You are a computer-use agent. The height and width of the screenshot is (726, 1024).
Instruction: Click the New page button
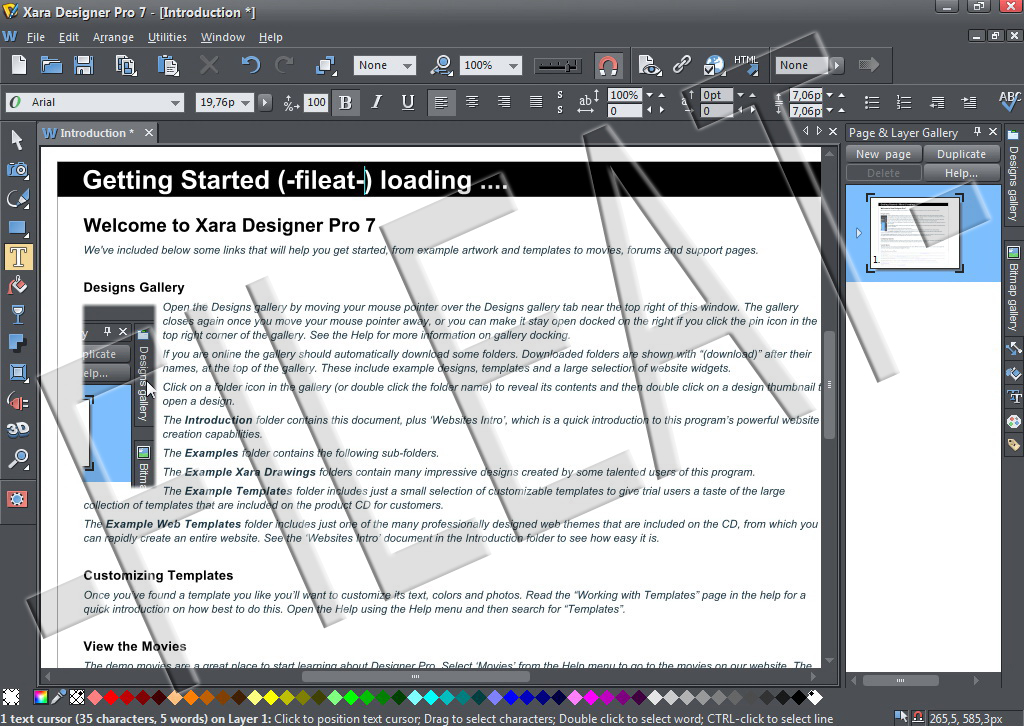click(884, 154)
